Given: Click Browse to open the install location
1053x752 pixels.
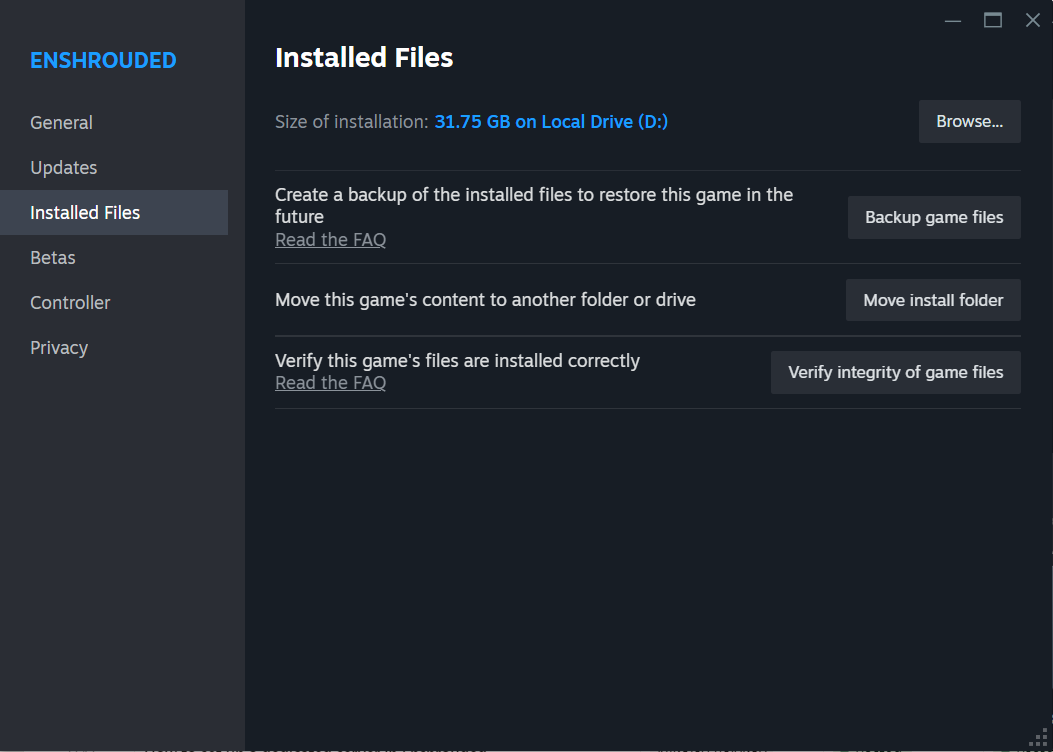Looking at the screenshot, I should pyautogui.click(x=969, y=121).
